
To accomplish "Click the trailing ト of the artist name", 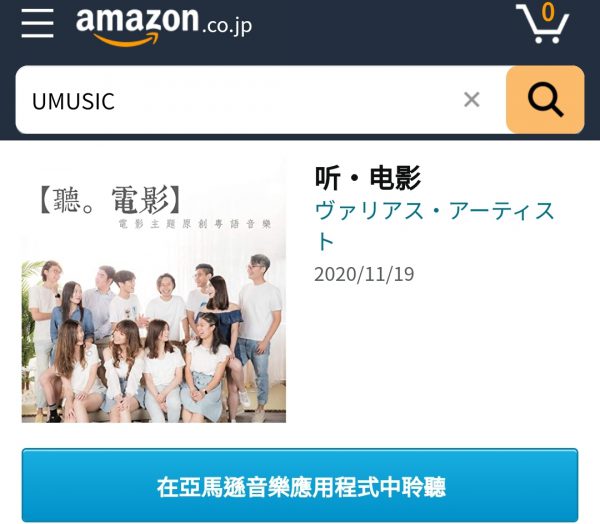I will tap(325, 242).
